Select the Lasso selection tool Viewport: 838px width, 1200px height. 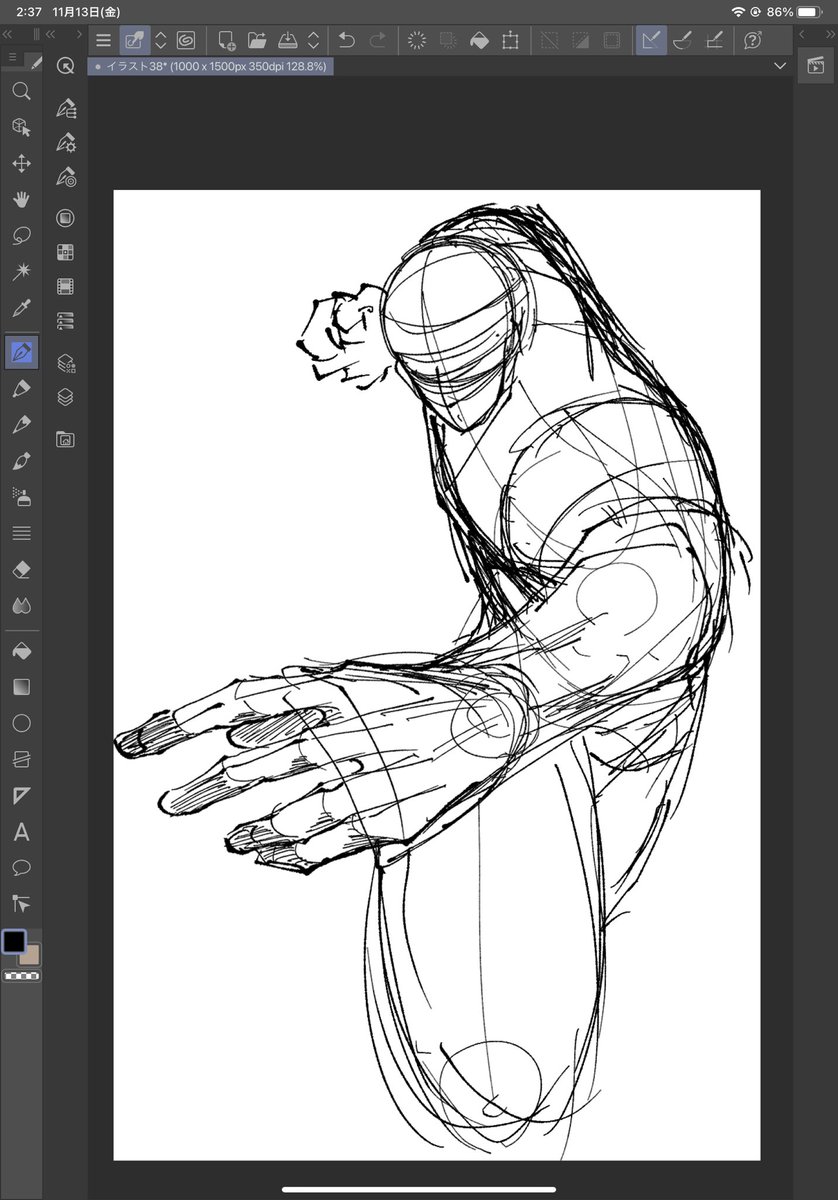tap(21, 235)
